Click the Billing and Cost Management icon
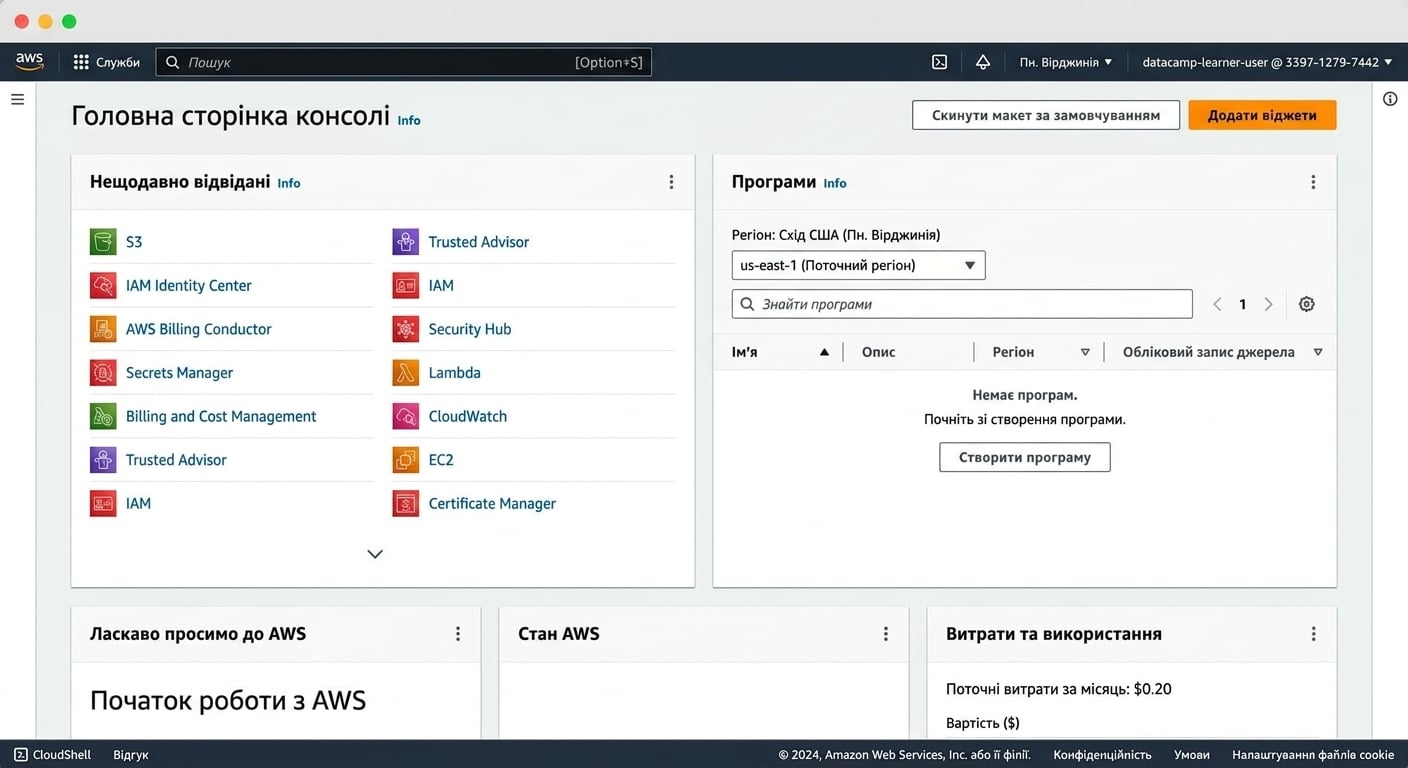Image resolution: width=1408 pixels, height=768 pixels. pyautogui.click(x=102, y=416)
